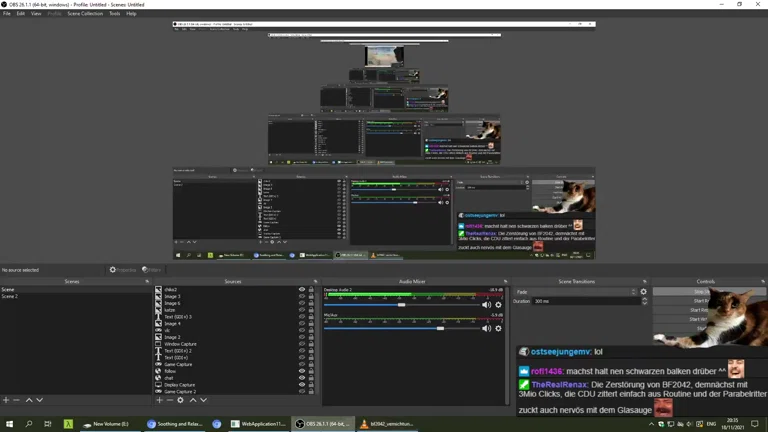Toggle lock on the Display Capture source
The height and width of the screenshot is (432, 768).
[x=311, y=385]
